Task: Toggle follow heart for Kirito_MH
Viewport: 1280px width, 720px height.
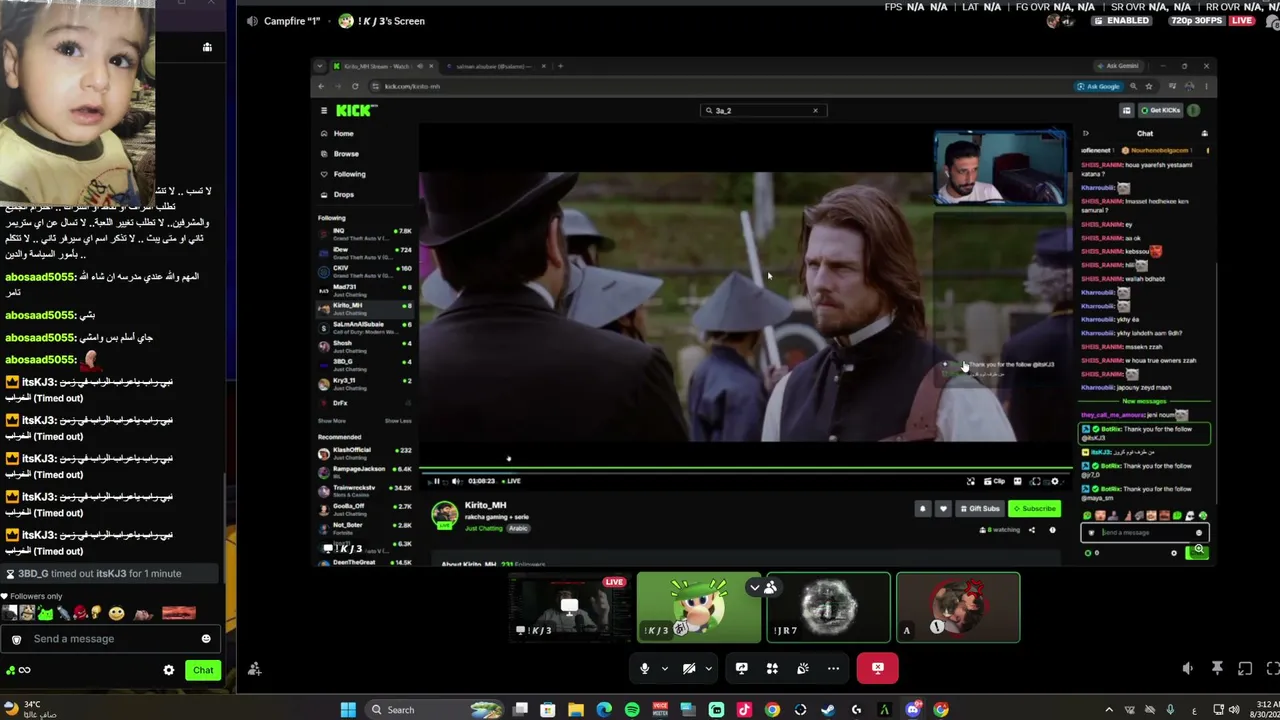Action: click(x=943, y=509)
